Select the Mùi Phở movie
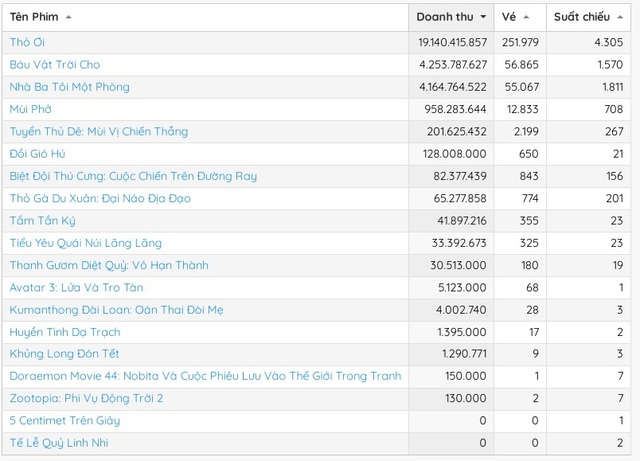Viewport: 640px width, 461px height. (x=30, y=109)
